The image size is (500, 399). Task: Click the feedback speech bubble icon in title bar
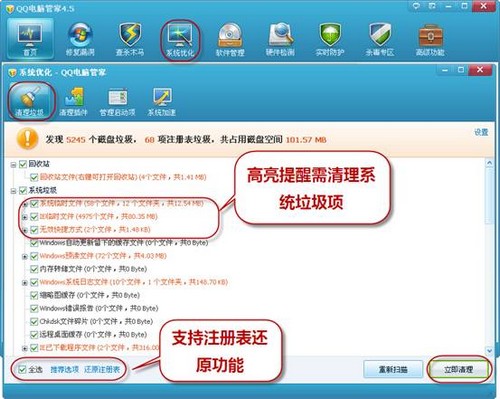[x=416, y=6]
